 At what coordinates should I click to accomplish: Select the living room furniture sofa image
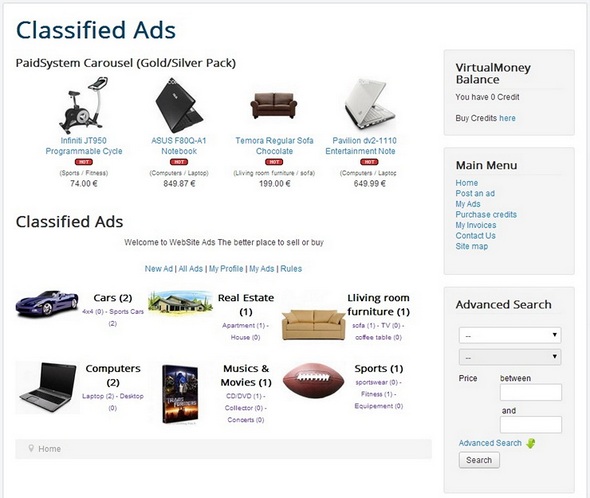pyautogui.click(x=313, y=325)
